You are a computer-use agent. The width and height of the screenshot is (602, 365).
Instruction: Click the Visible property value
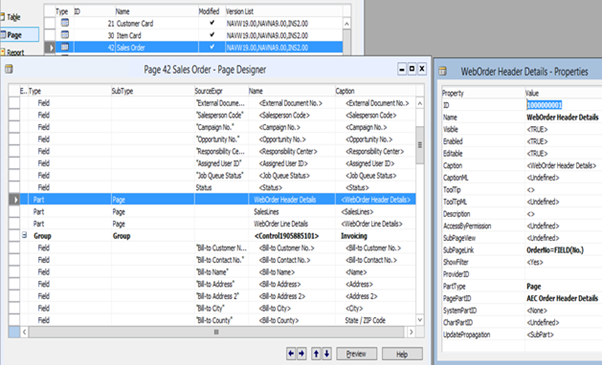[x=537, y=129]
